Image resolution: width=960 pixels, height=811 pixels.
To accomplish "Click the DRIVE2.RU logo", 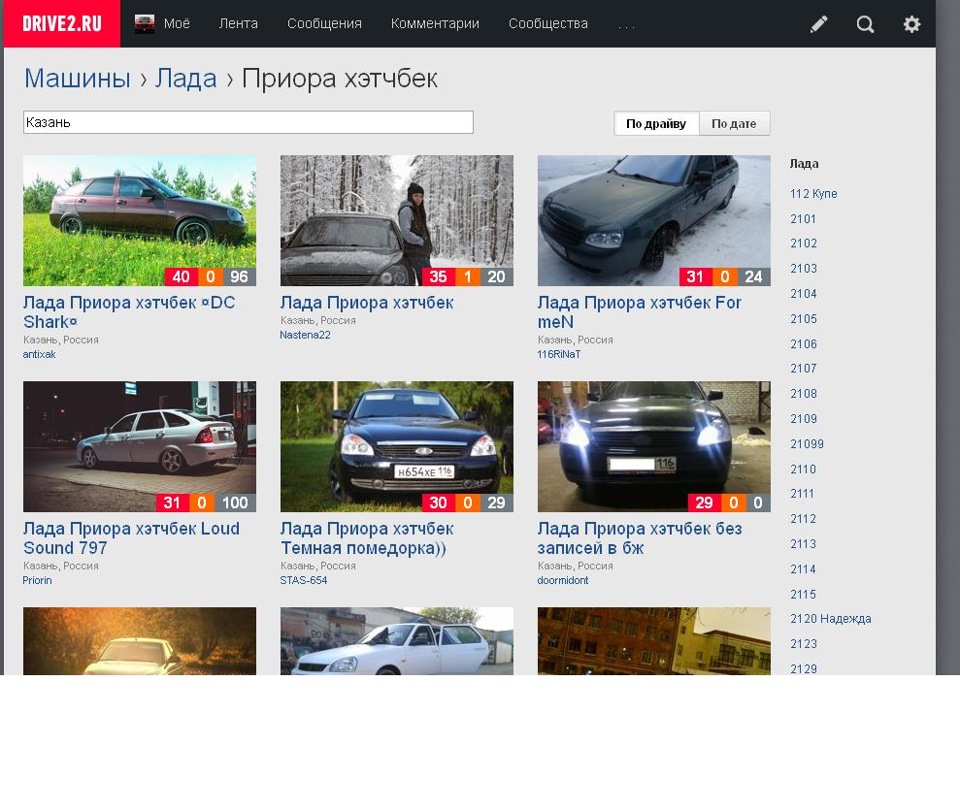I will click(60, 23).
